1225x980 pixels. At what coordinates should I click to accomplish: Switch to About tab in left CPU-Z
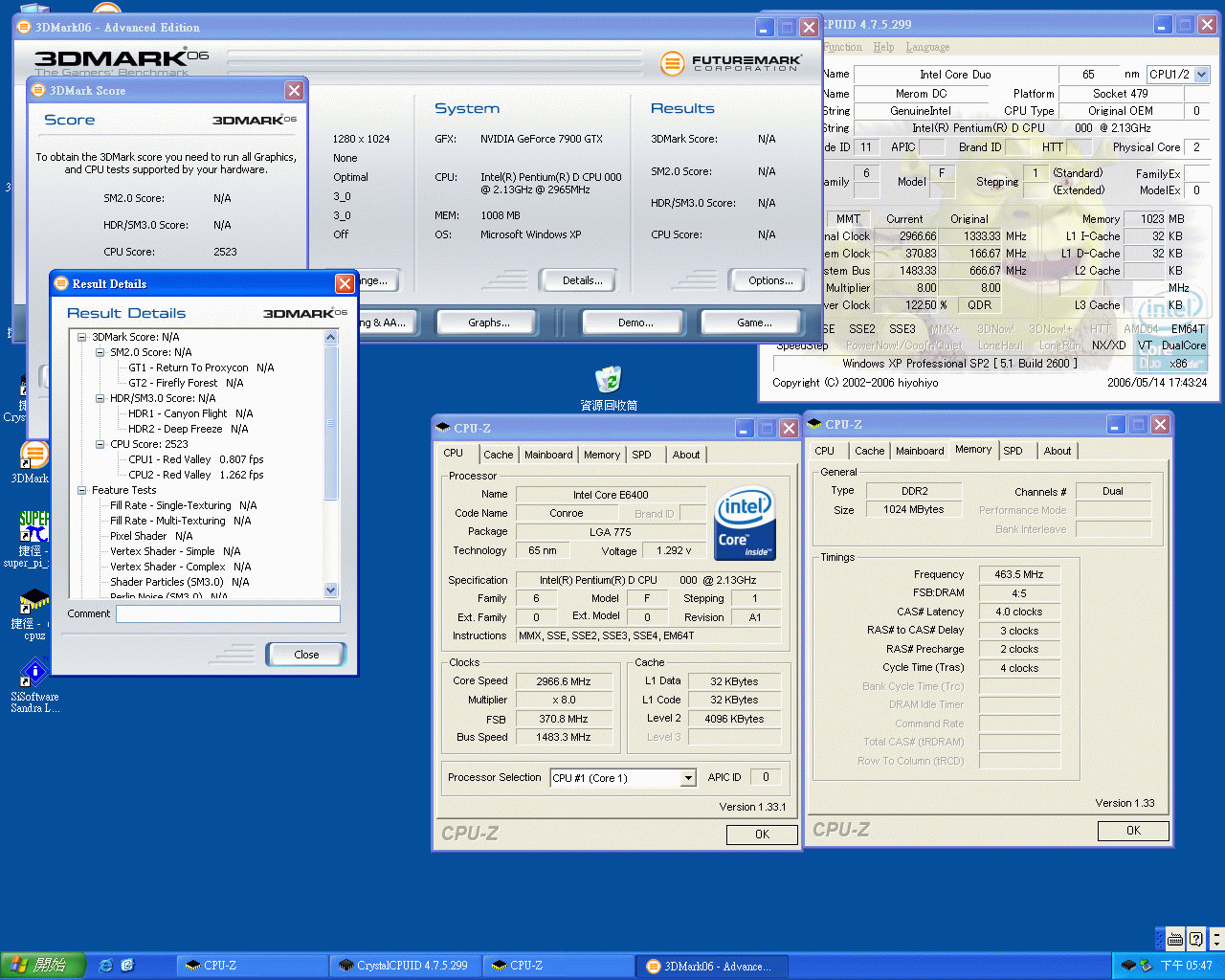(686, 455)
